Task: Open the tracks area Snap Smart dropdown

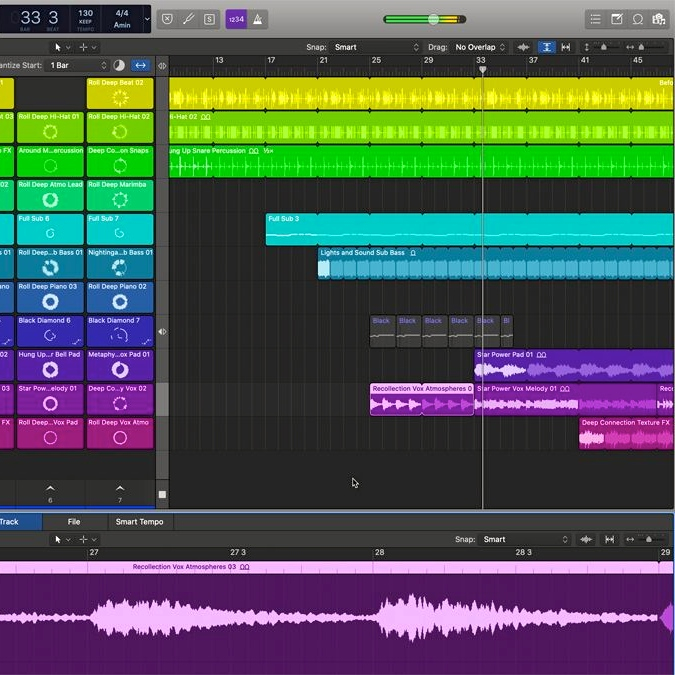Action: [375, 47]
